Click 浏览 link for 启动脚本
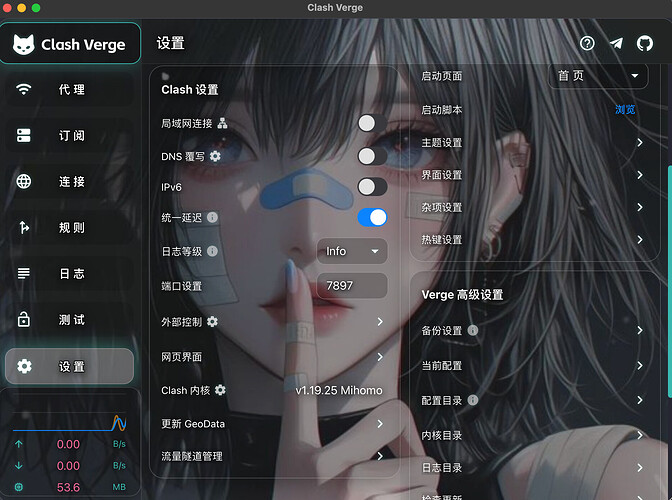The height and width of the screenshot is (500, 672). click(x=625, y=110)
